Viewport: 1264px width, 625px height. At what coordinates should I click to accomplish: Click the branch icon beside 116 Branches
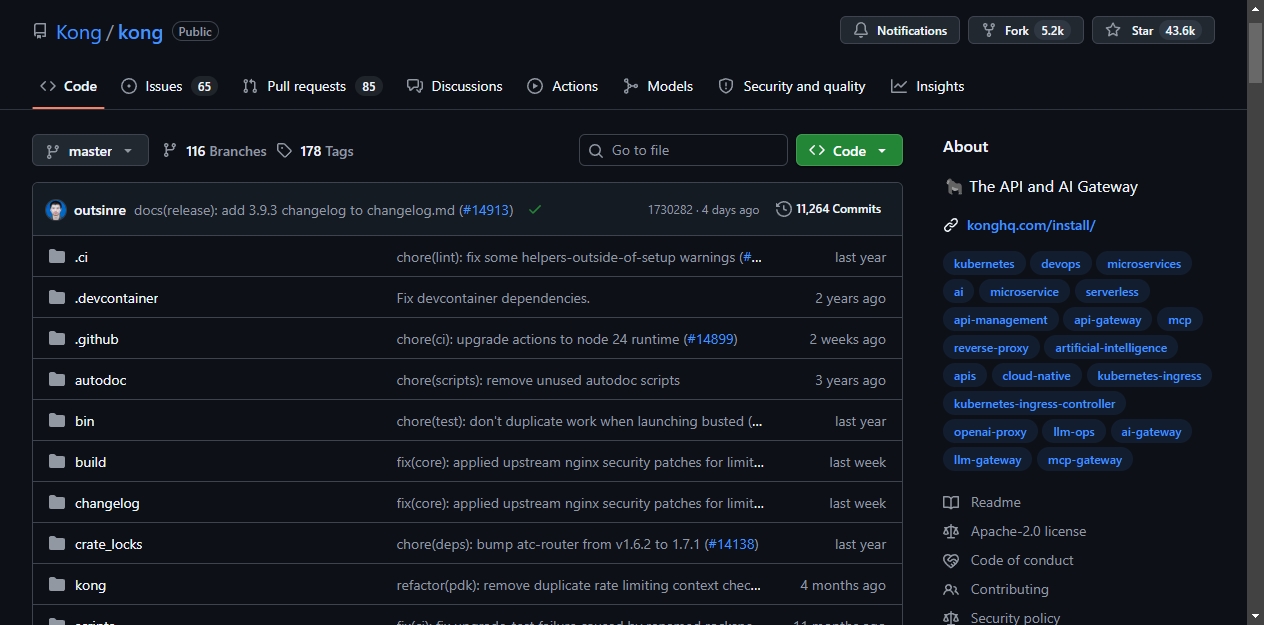pyautogui.click(x=170, y=151)
